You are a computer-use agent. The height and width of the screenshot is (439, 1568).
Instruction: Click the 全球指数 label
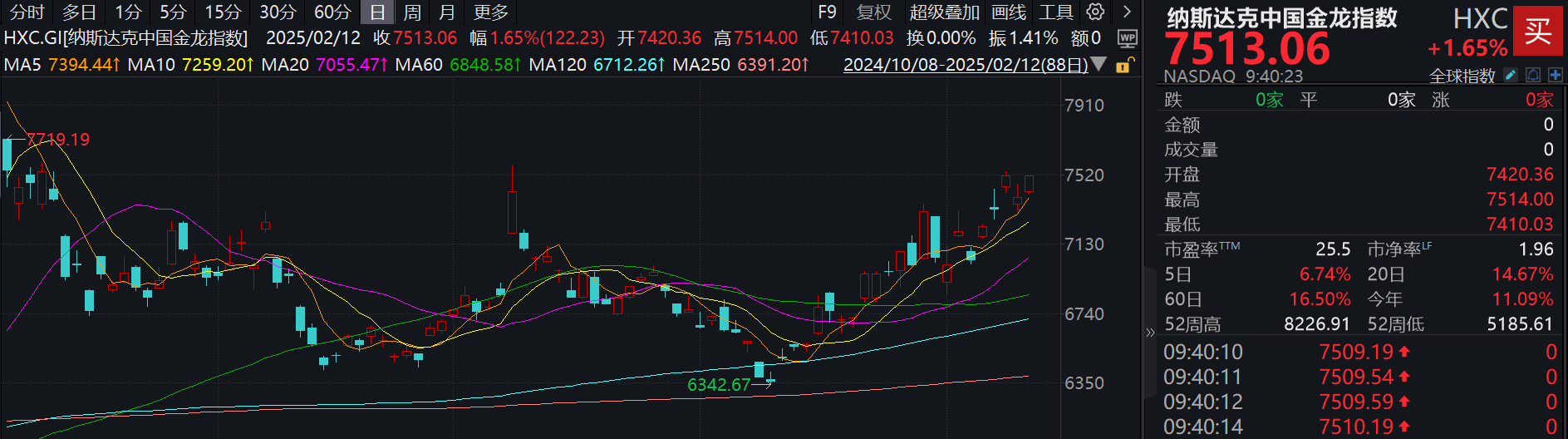tap(1462, 76)
